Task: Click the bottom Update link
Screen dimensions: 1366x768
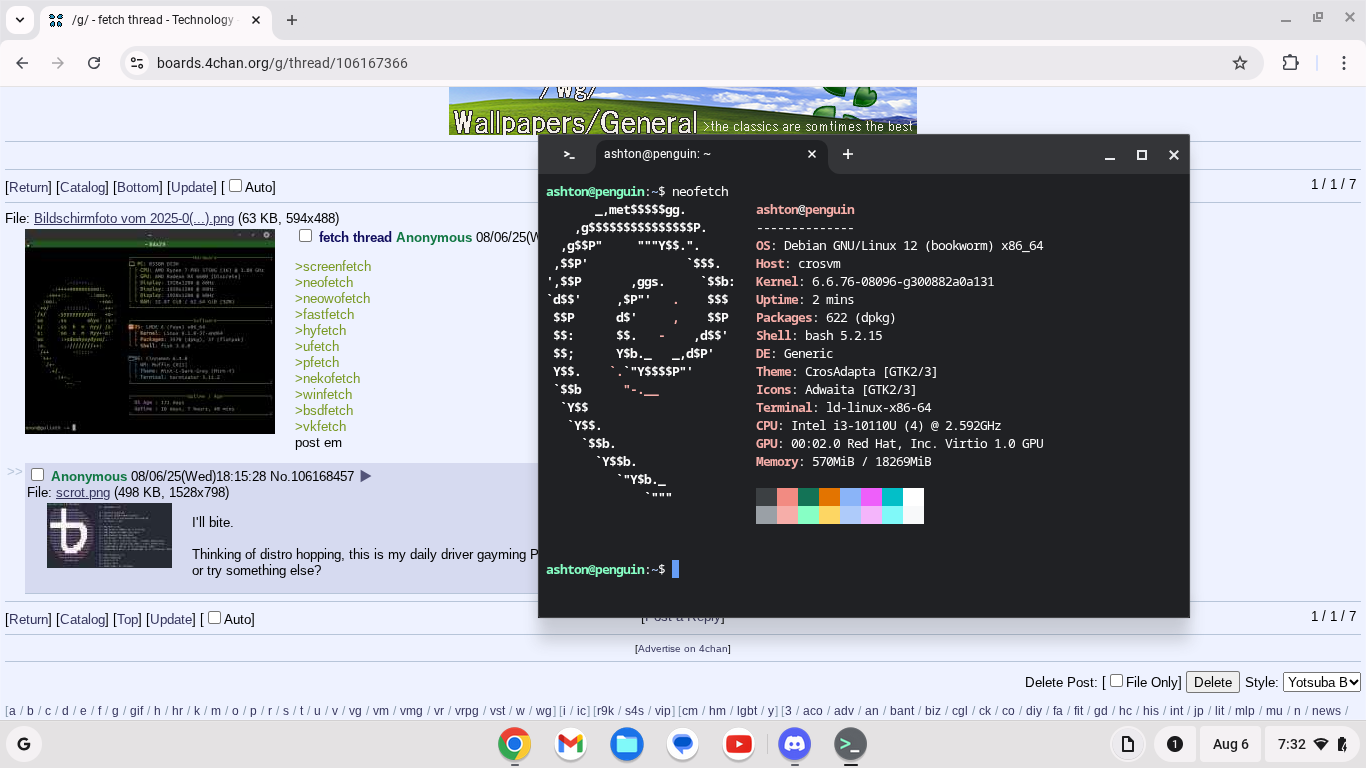Action: coord(172,619)
